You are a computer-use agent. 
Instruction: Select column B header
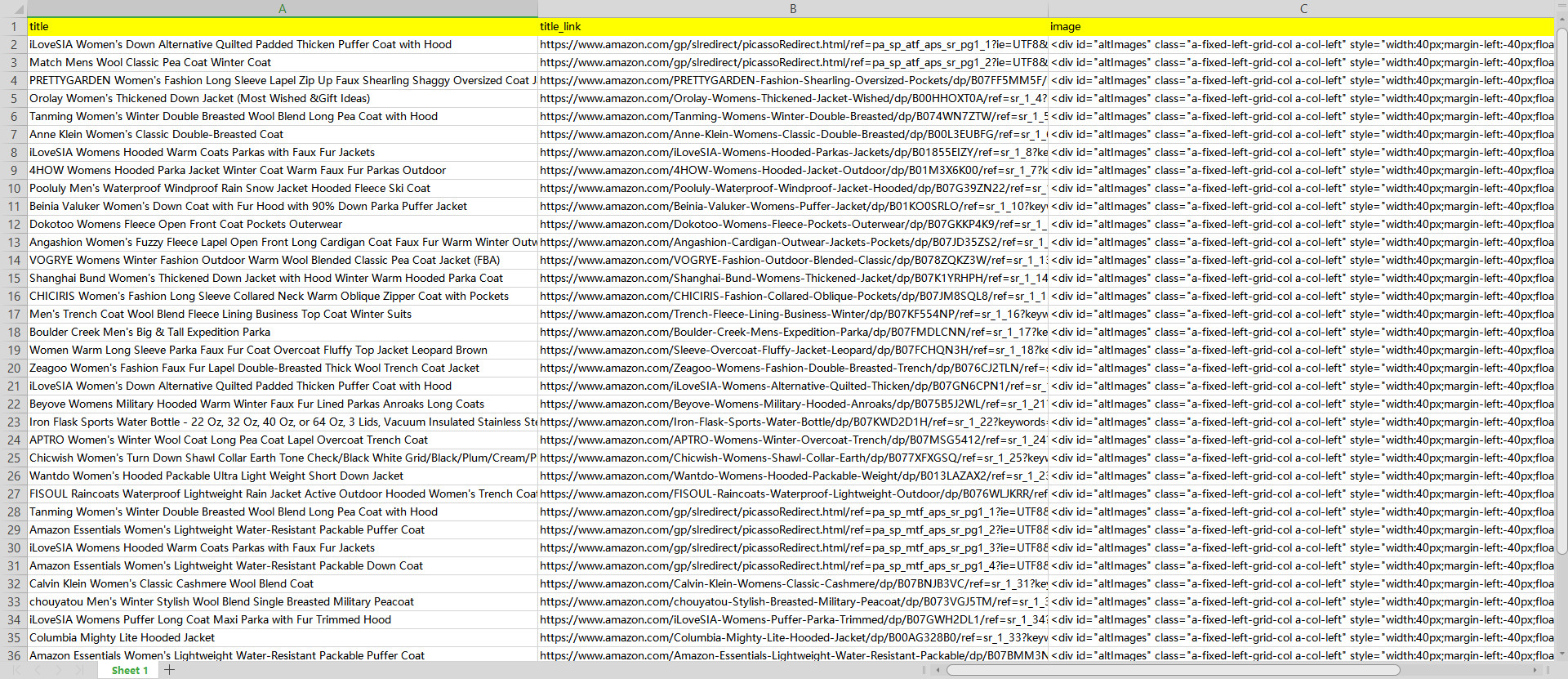(x=792, y=8)
